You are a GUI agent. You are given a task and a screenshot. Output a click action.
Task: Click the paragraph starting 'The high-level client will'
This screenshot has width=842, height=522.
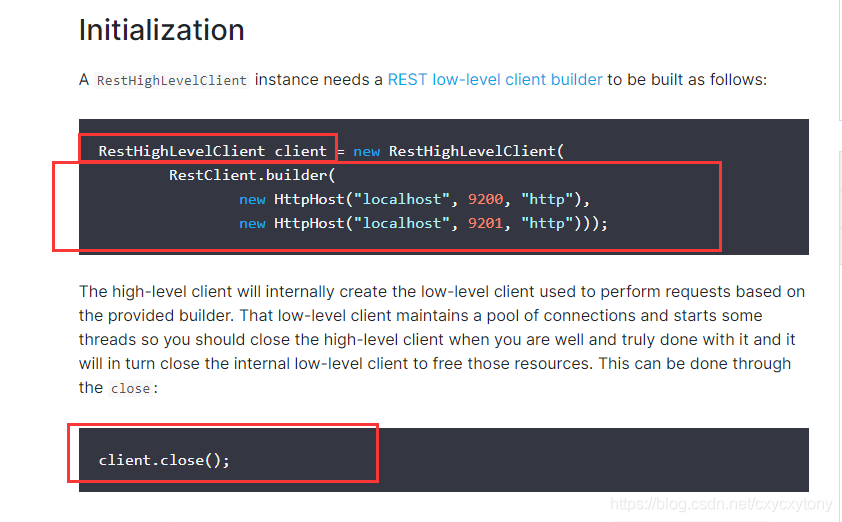click(x=442, y=339)
